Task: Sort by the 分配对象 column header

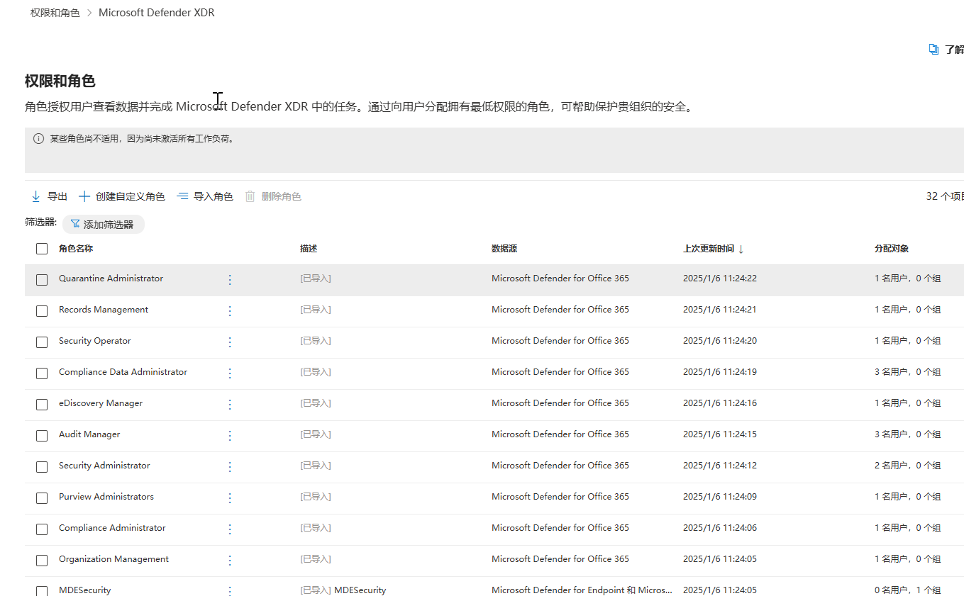Action: [891, 248]
